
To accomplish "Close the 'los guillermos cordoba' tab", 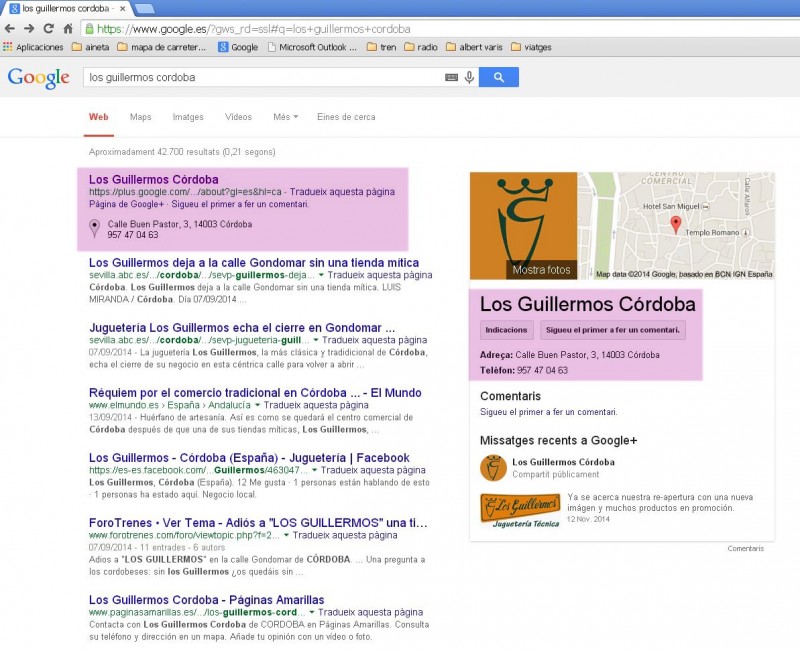I will coord(122,9).
